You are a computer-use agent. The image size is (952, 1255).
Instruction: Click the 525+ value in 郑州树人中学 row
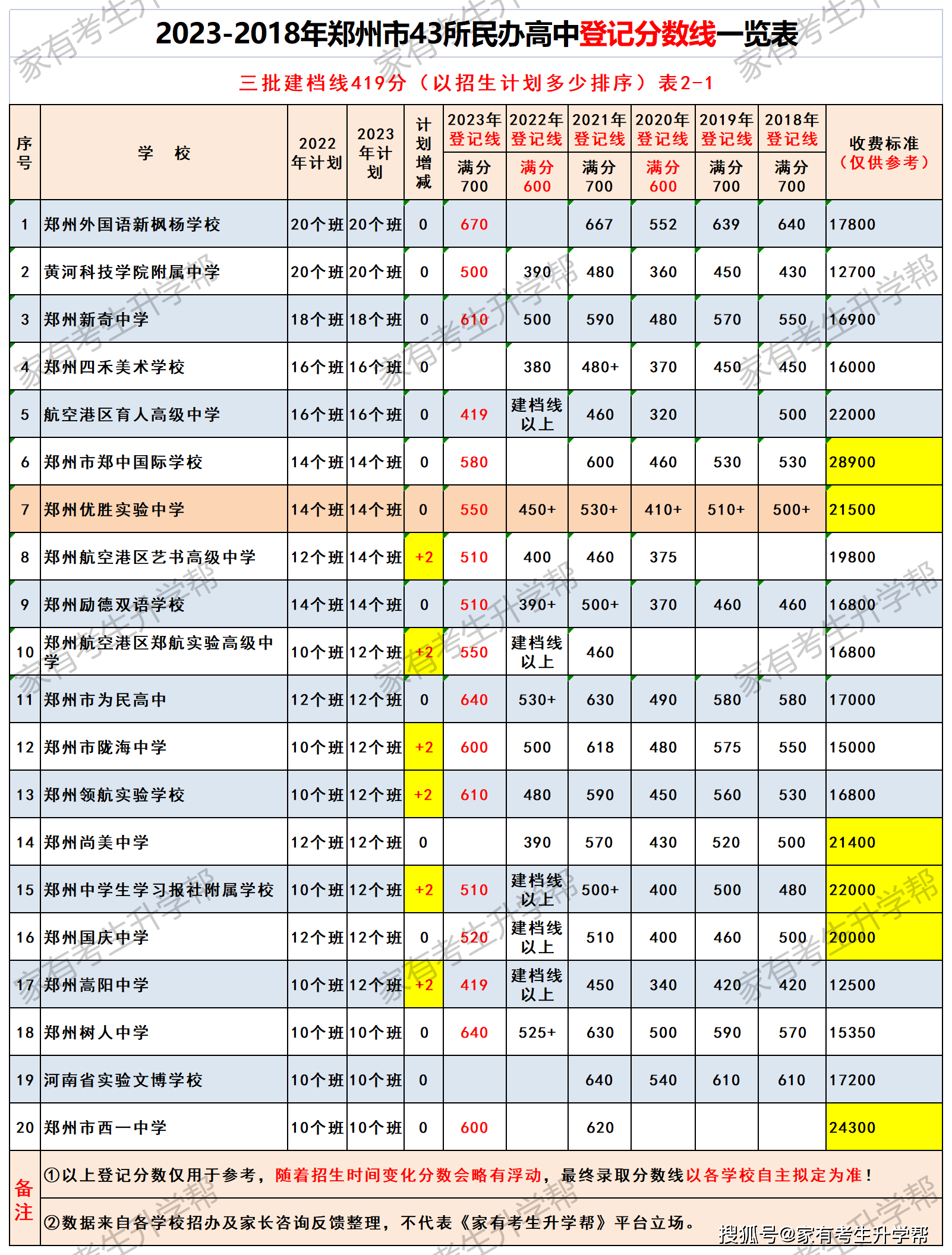tap(537, 1033)
